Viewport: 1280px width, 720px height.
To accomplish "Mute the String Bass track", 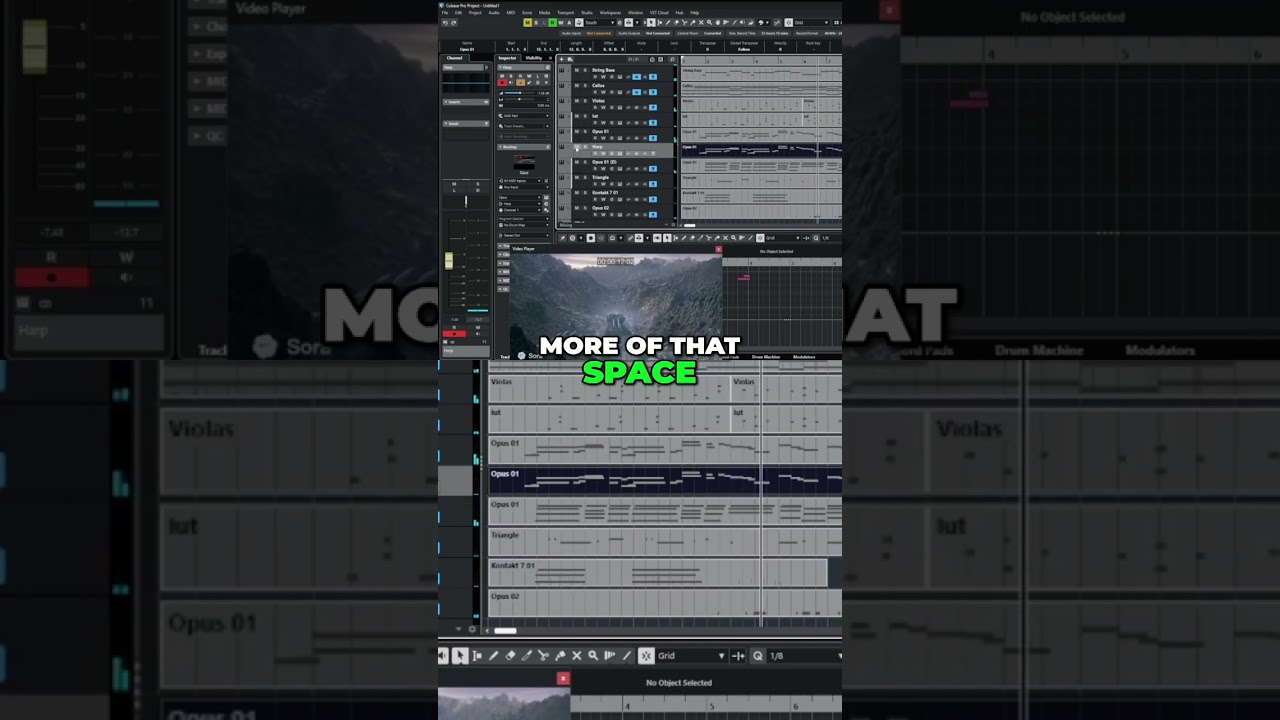I will coord(577,70).
